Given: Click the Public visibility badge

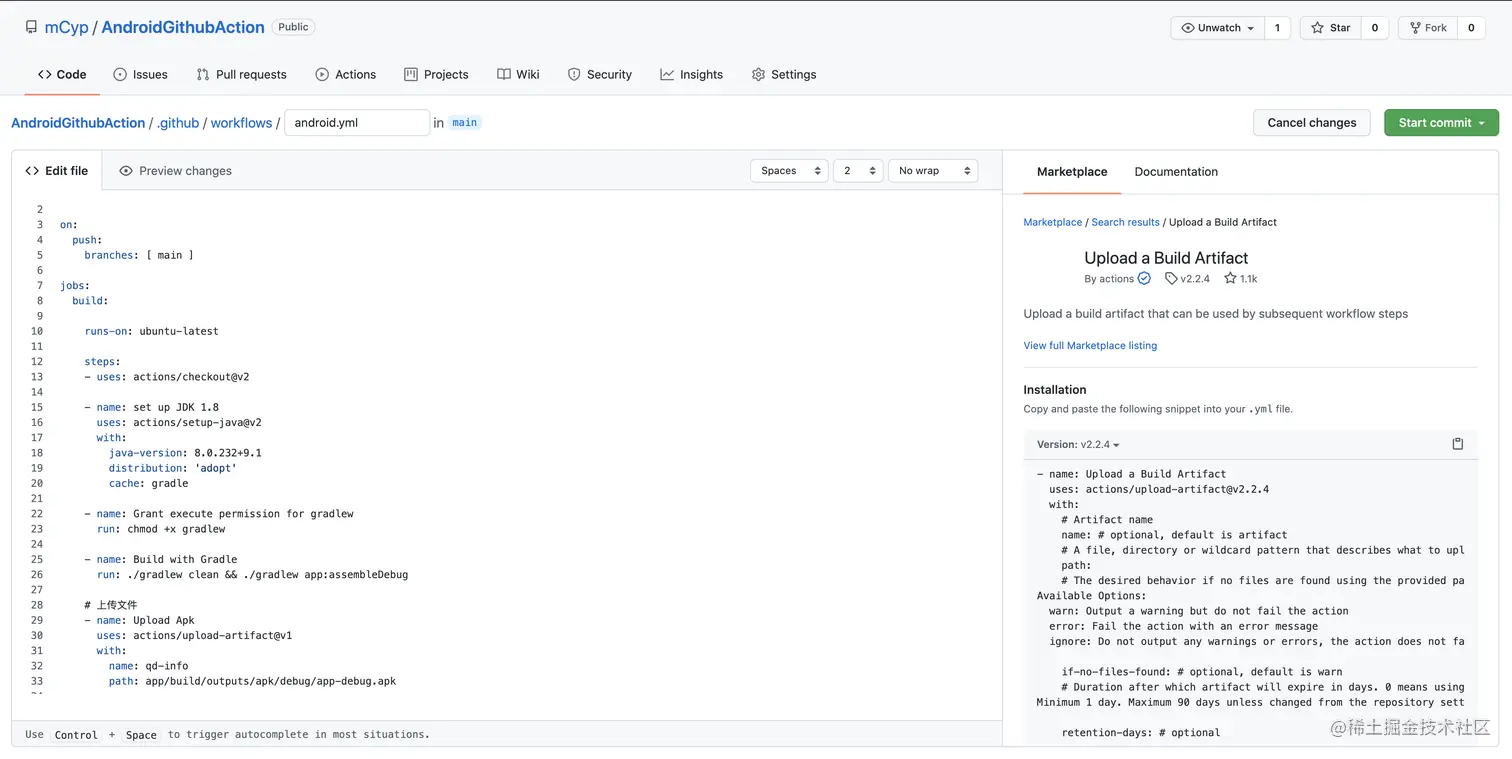Looking at the screenshot, I should (293, 27).
